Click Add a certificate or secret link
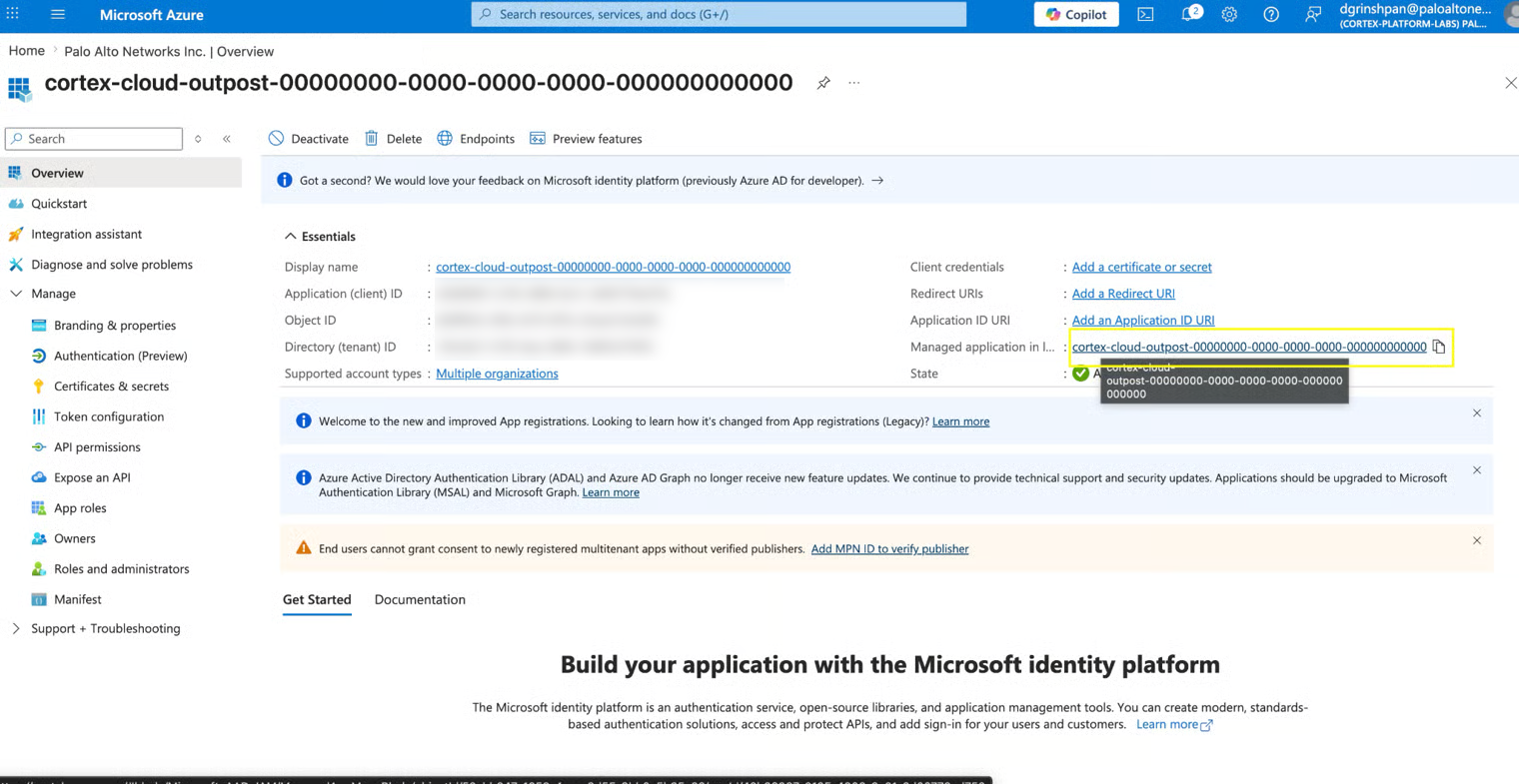Viewport: 1519px width, 784px height. [x=1141, y=267]
